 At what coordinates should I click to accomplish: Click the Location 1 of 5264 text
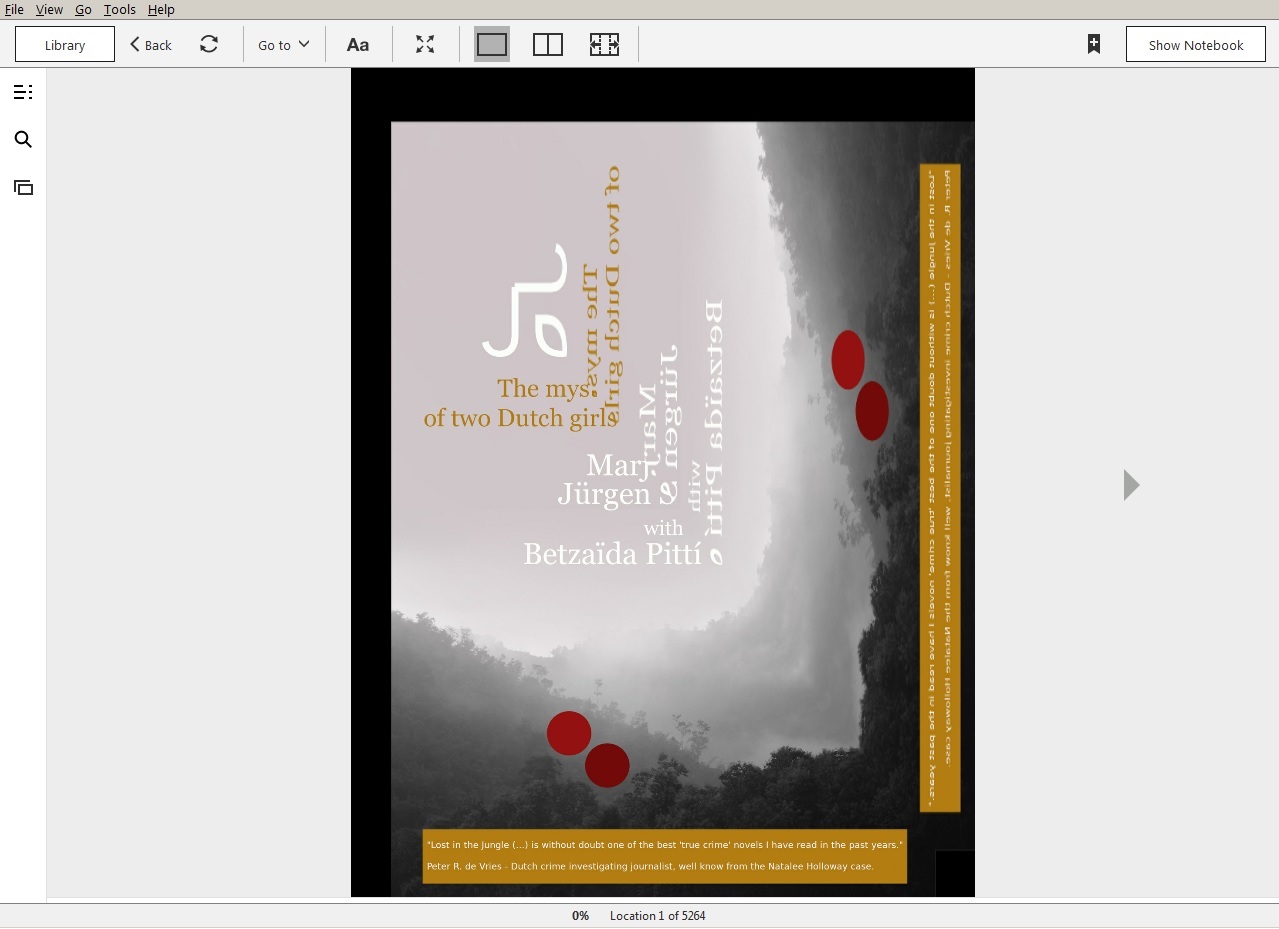click(657, 916)
